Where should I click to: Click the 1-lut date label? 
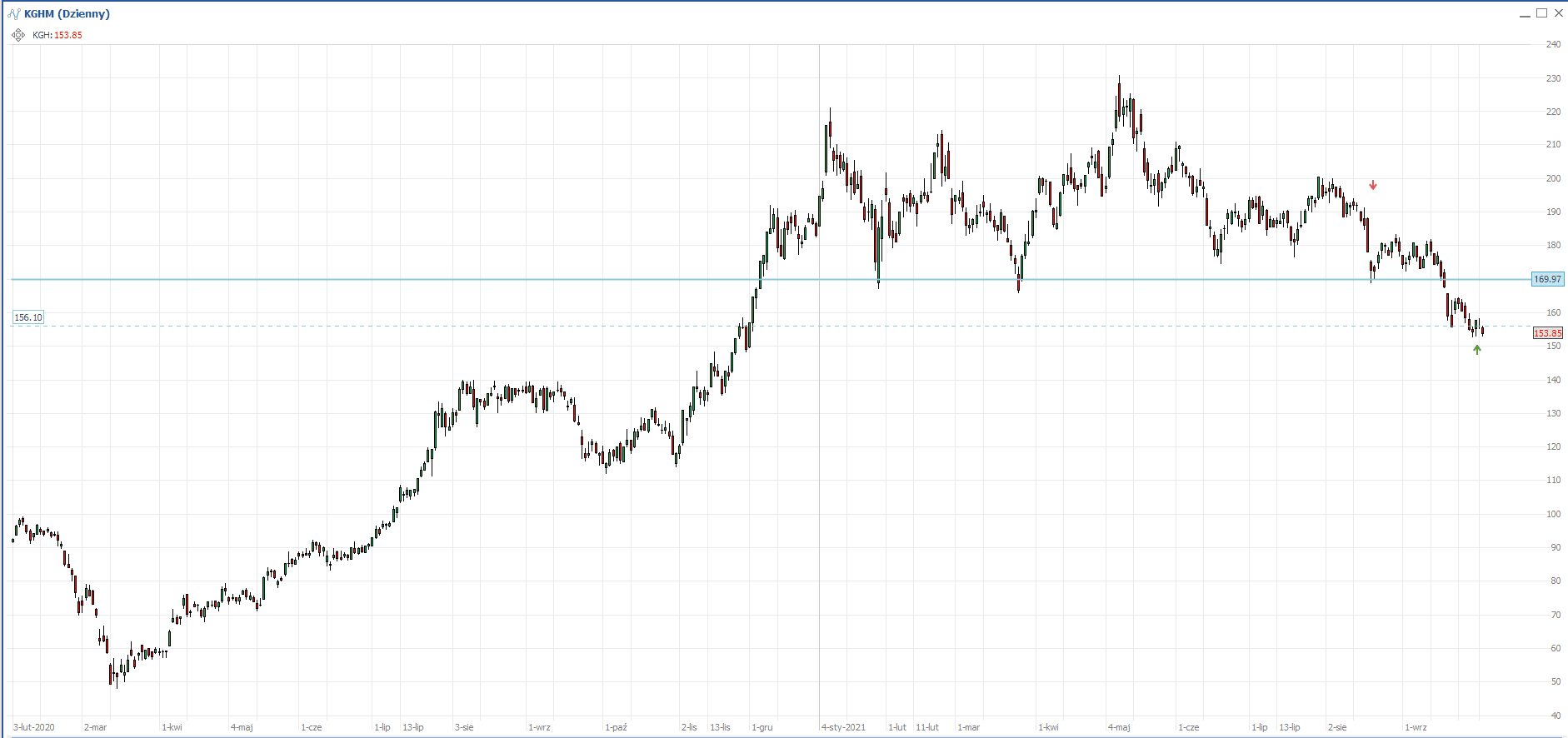[897, 727]
